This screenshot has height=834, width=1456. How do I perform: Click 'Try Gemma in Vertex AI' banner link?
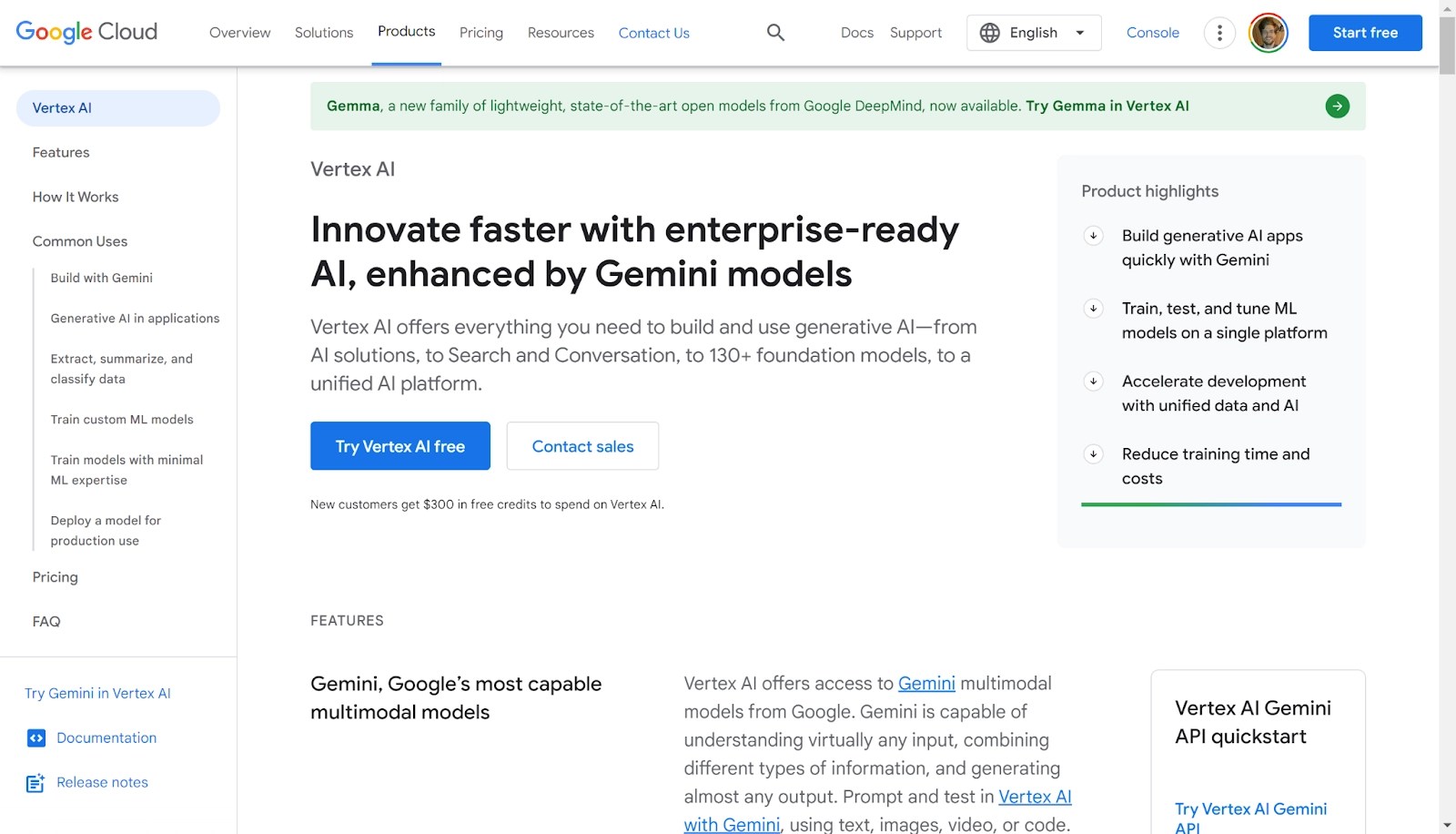click(1107, 107)
